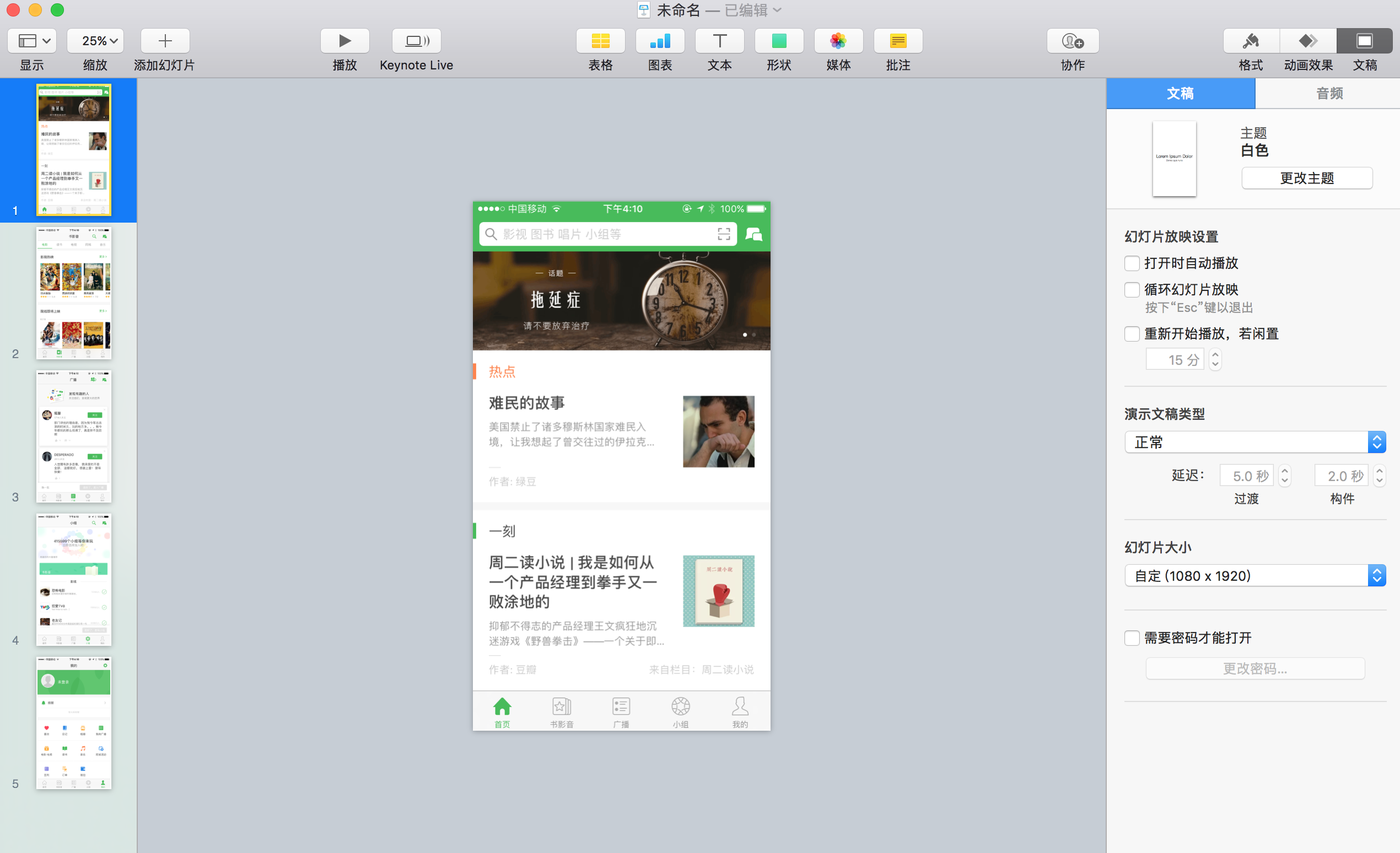
Task: Add a comment with 批注 icon
Action: point(898,41)
